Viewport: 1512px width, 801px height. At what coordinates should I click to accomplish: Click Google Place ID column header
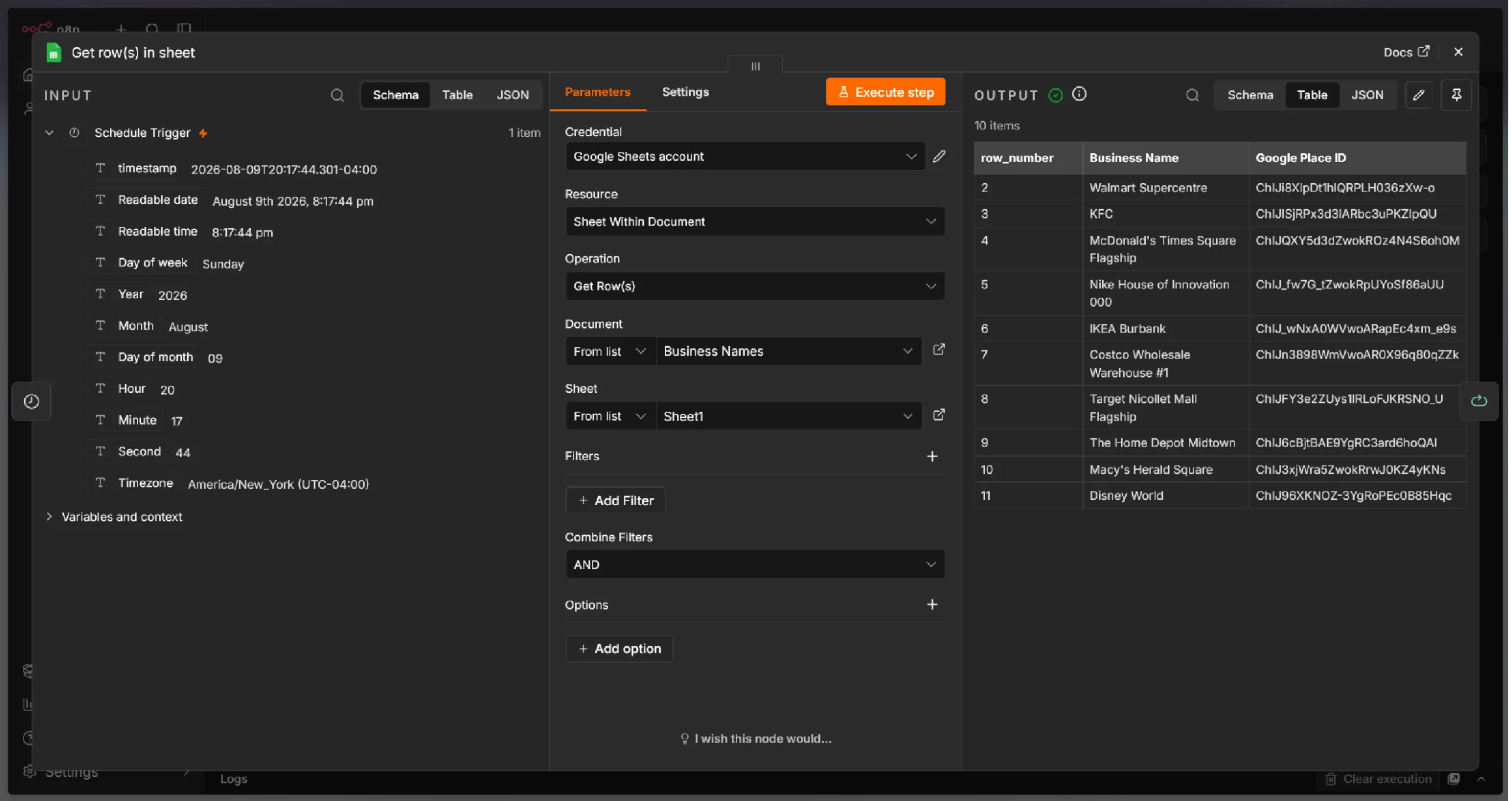tap(1357, 158)
